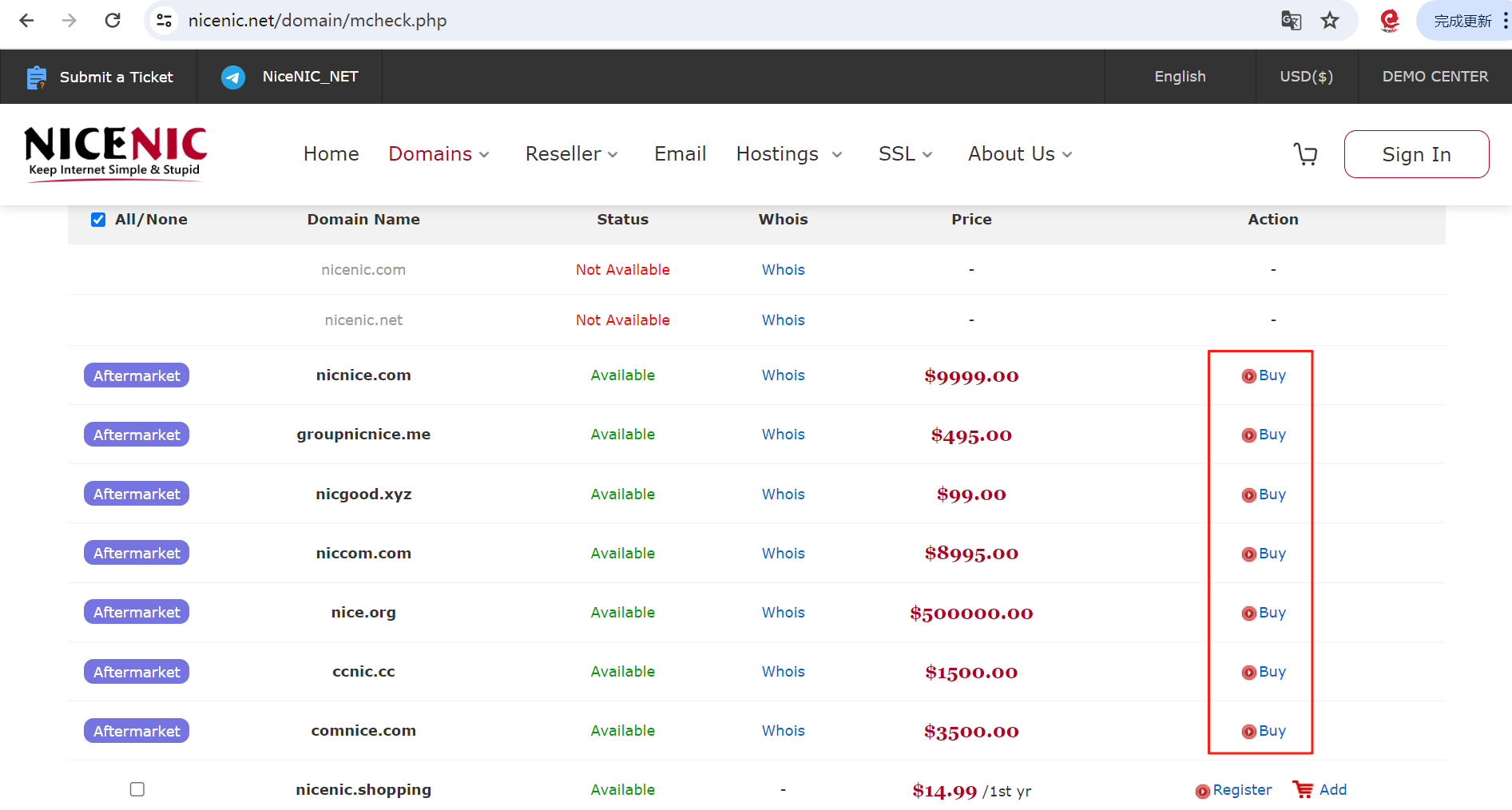Screen dimensions: 1512x810
Task: Toggle the All/None checkbox
Action: tap(98, 220)
